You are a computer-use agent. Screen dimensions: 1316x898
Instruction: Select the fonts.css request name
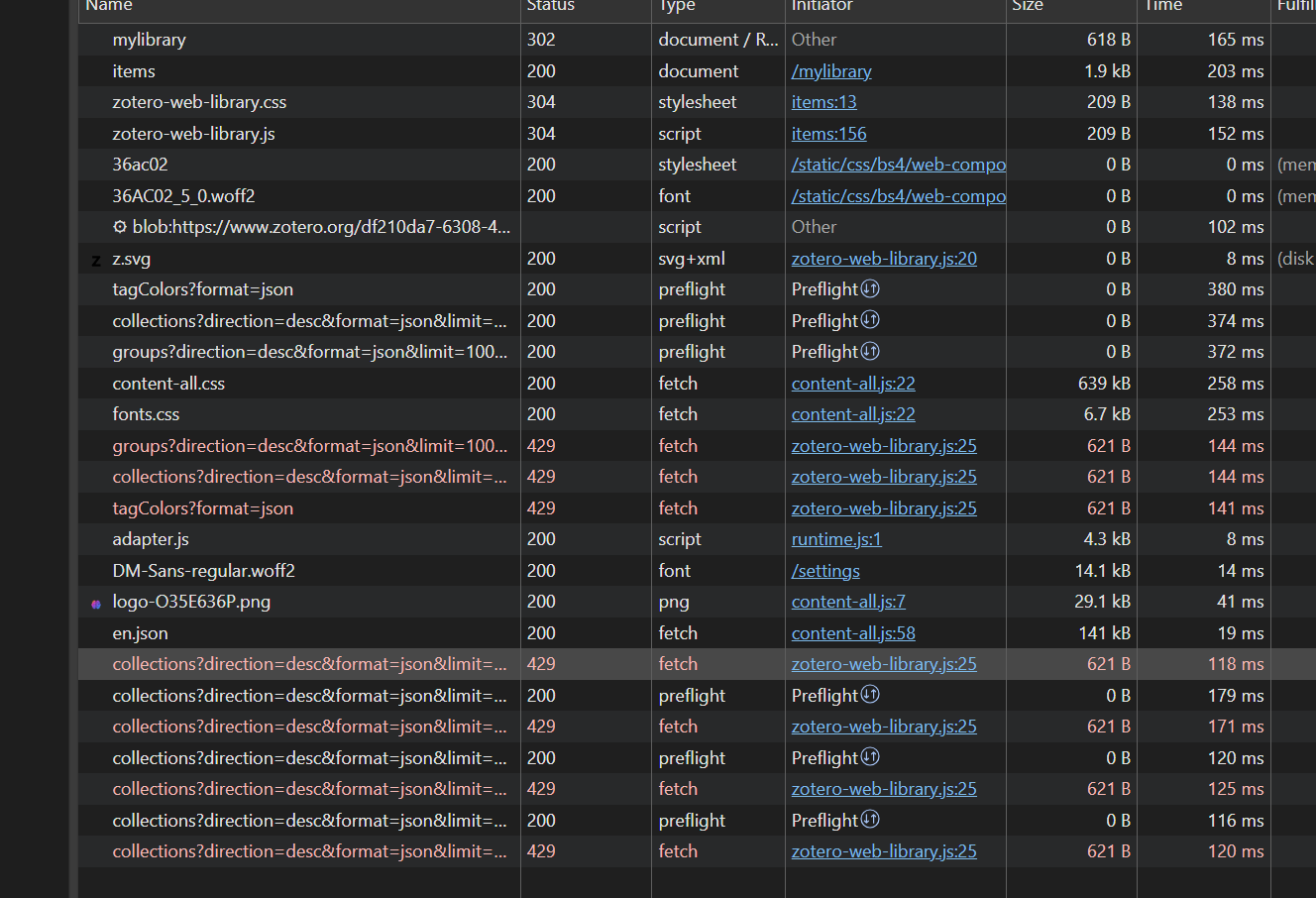tap(146, 414)
